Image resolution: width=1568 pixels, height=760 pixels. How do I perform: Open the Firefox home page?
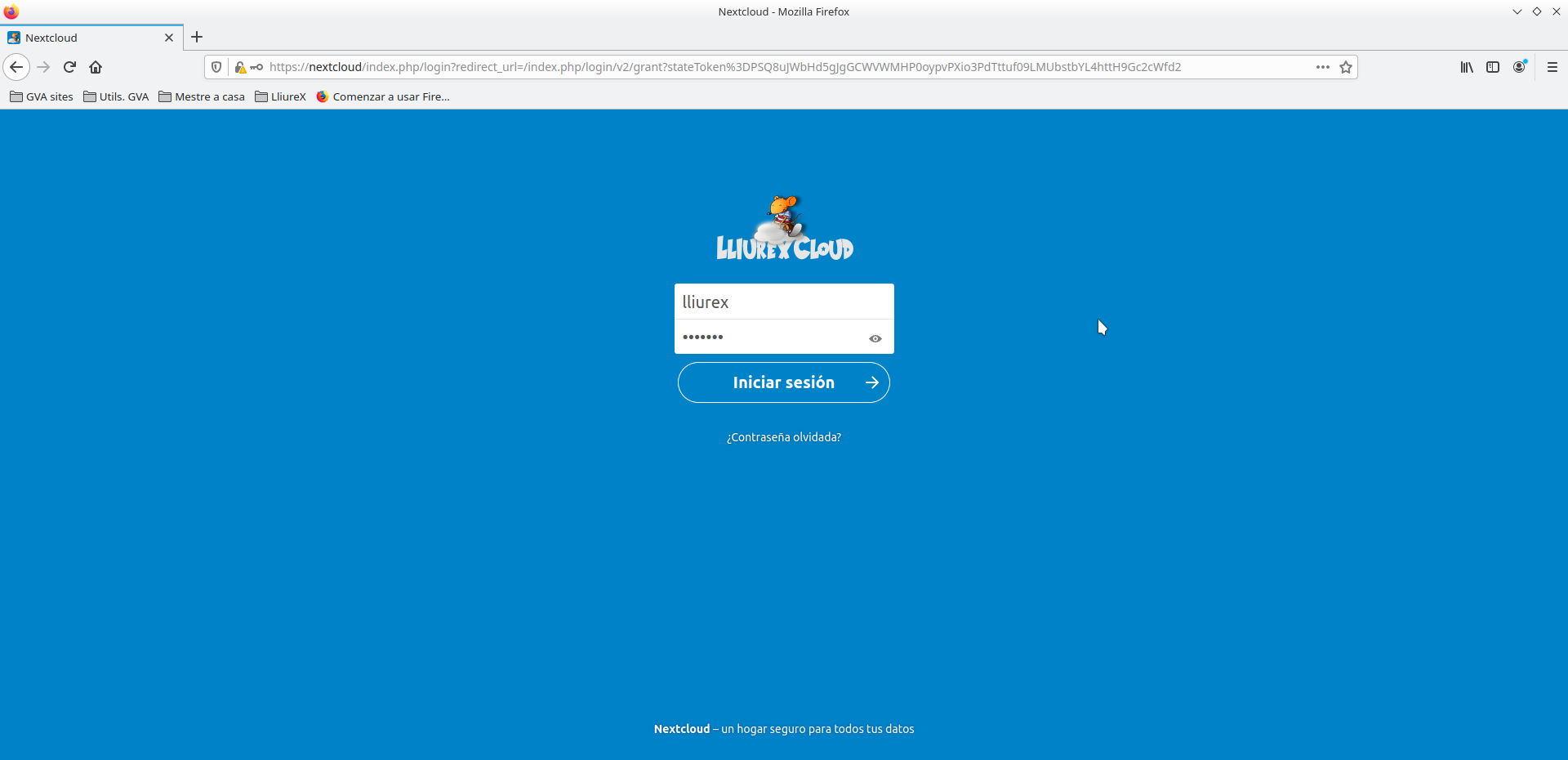pyautogui.click(x=96, y=67)
